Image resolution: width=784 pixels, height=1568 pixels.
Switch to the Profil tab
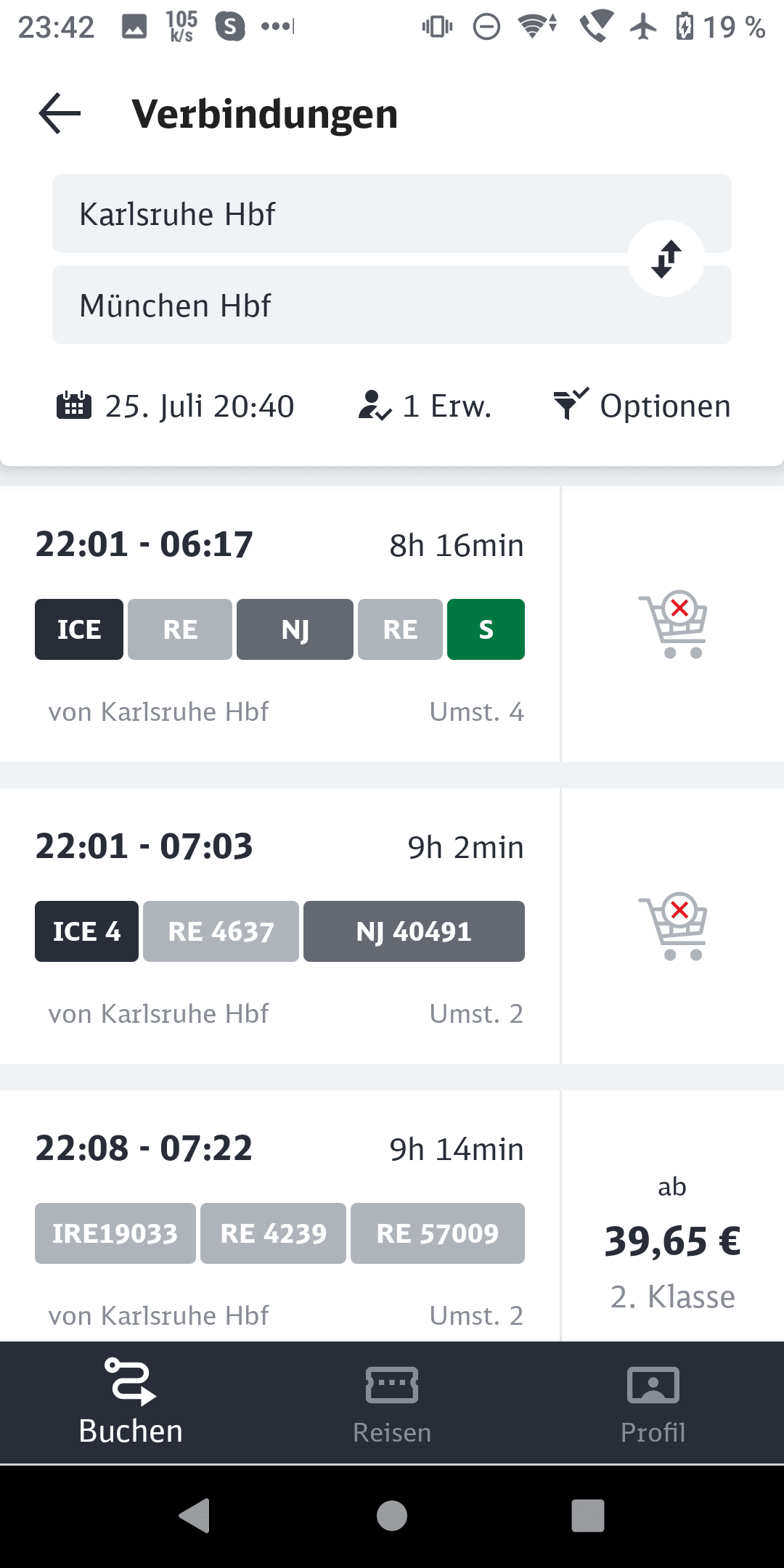[653, 1402]
